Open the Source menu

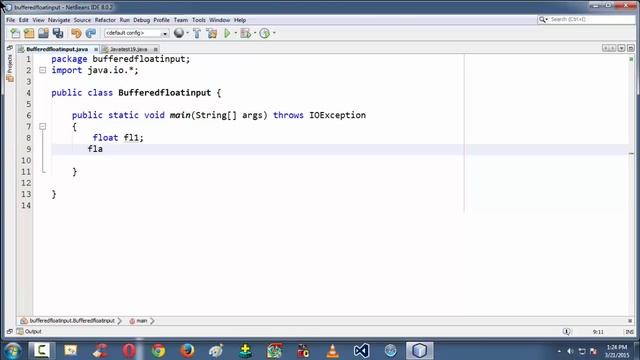point(82,20)
